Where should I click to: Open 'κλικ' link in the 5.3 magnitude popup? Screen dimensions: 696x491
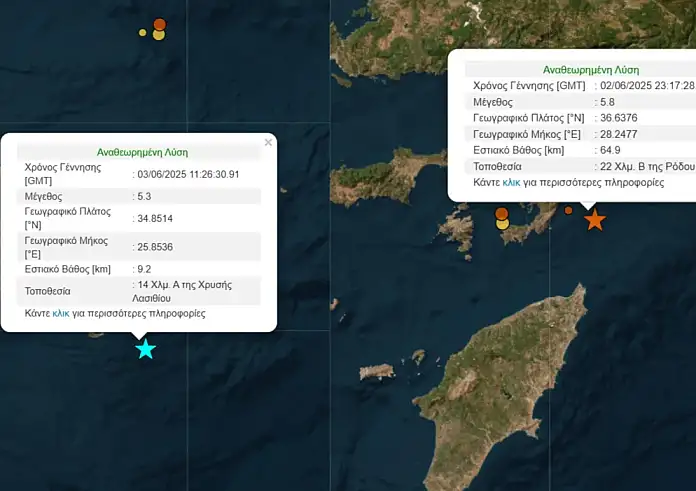pos(61,313)
